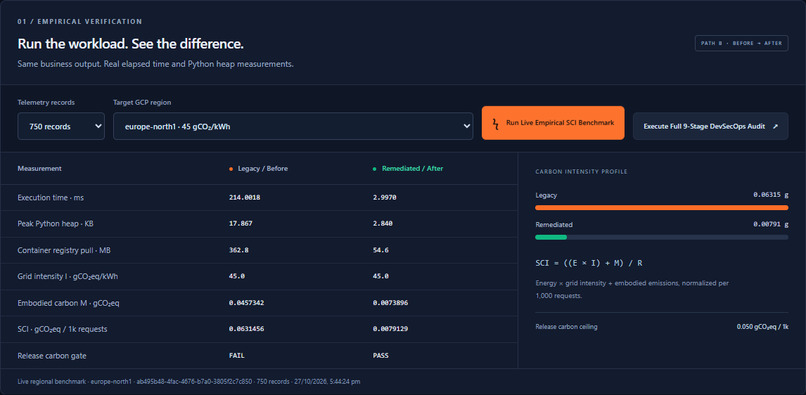This screenshot has width=806, height=395.
Task: Click remediated execution time 2.9970
Action: click(384, 198)
